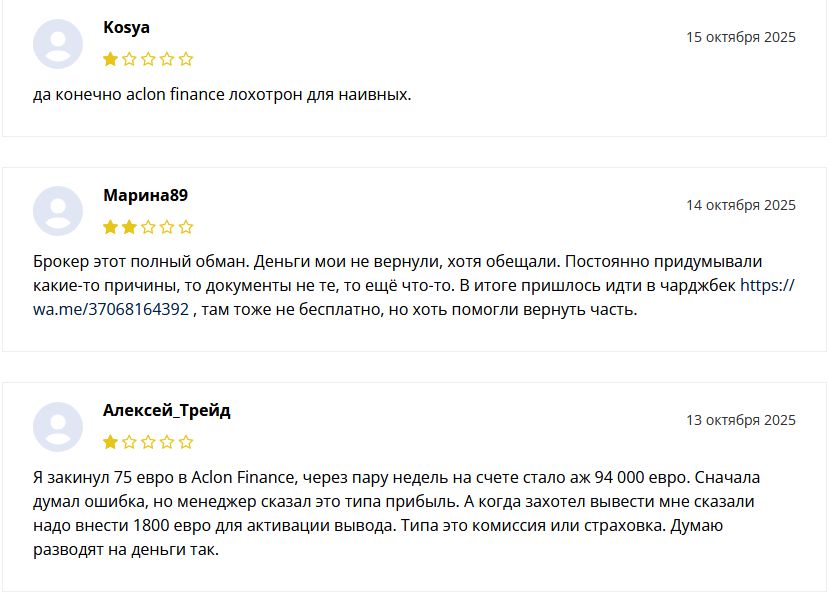Click the second filled star in Марина89's rating
The image size is (829, 607).
pos(129,227)
